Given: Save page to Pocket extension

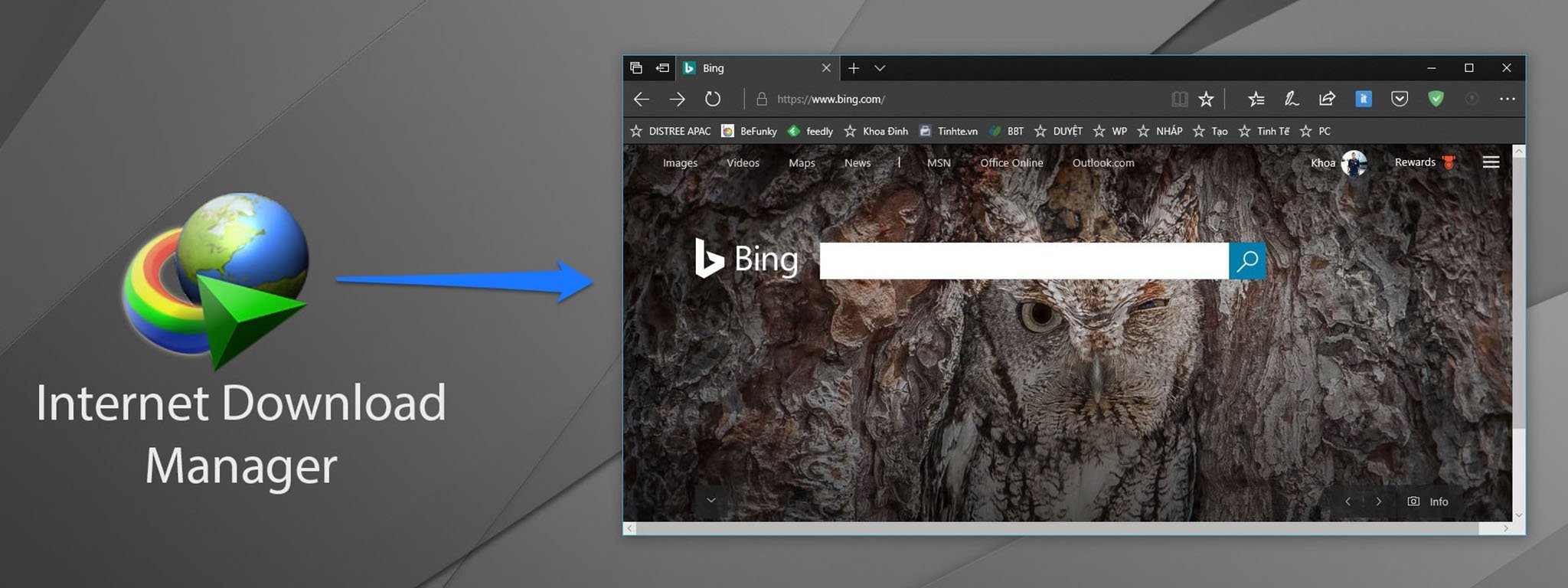Looking at the screenshot, I should 1400,99.
